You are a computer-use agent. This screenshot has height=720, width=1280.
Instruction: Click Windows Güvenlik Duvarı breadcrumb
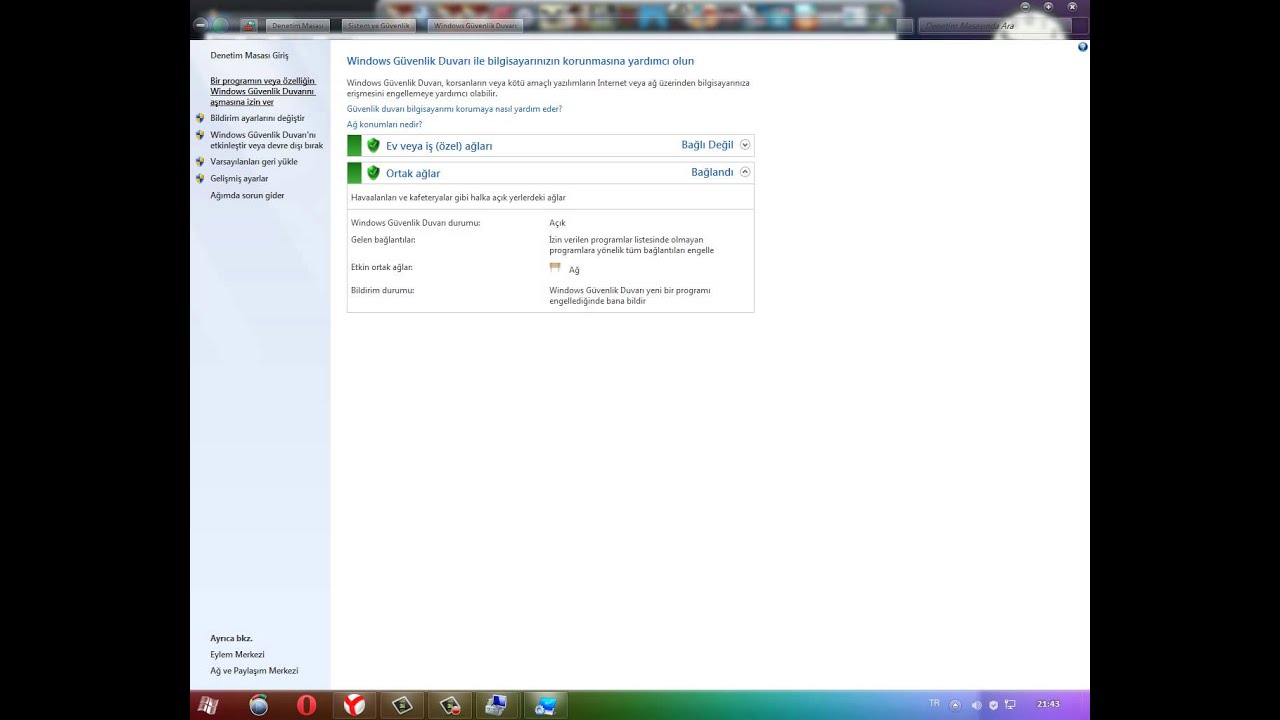point(475,25)
